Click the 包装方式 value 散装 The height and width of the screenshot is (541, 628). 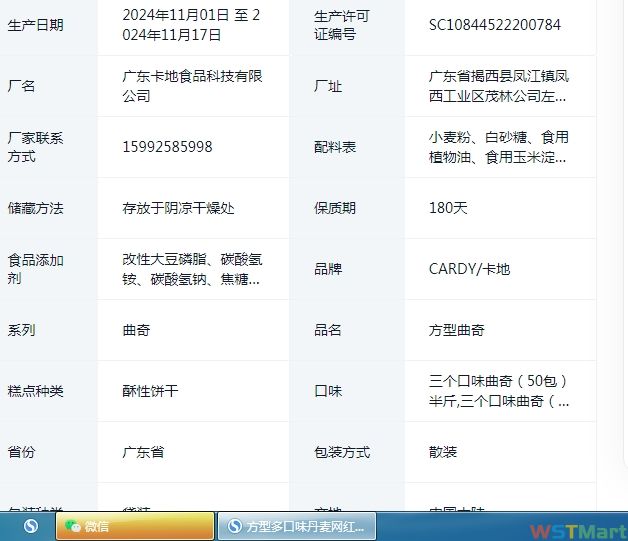tap(443, 452)
